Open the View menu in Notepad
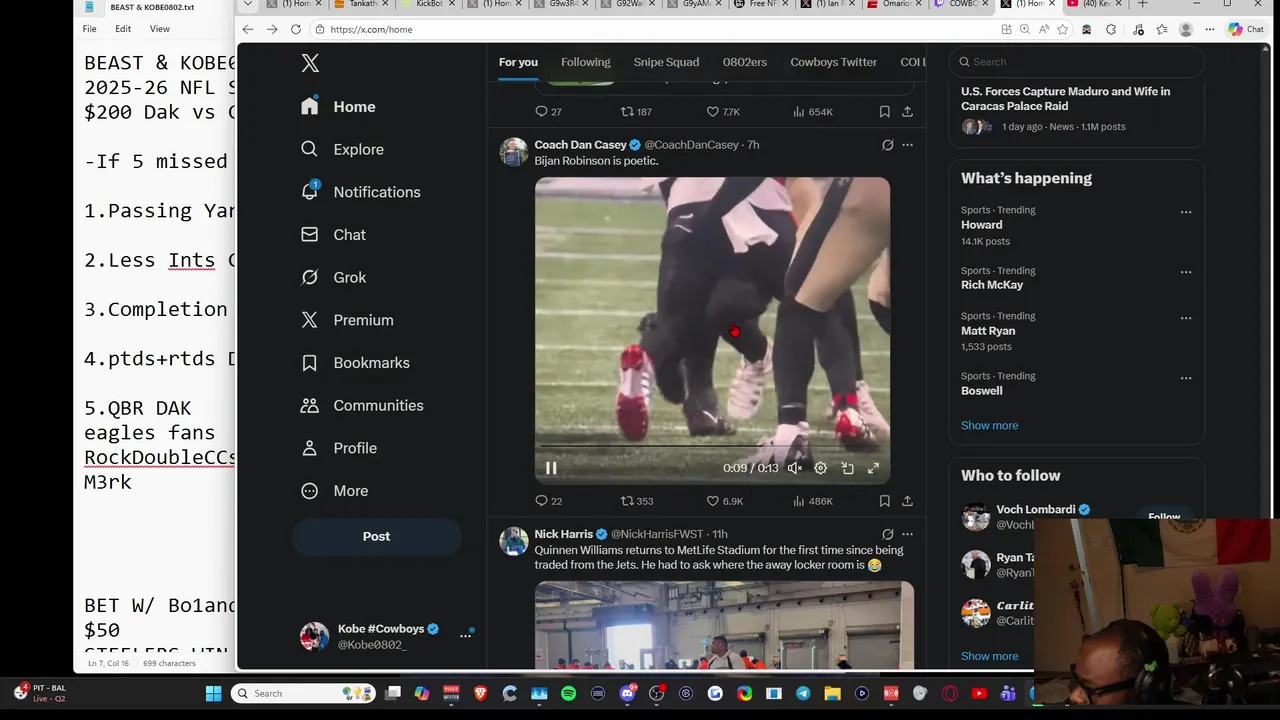This screenshot has width=1280, height=720. click(159, 29)
